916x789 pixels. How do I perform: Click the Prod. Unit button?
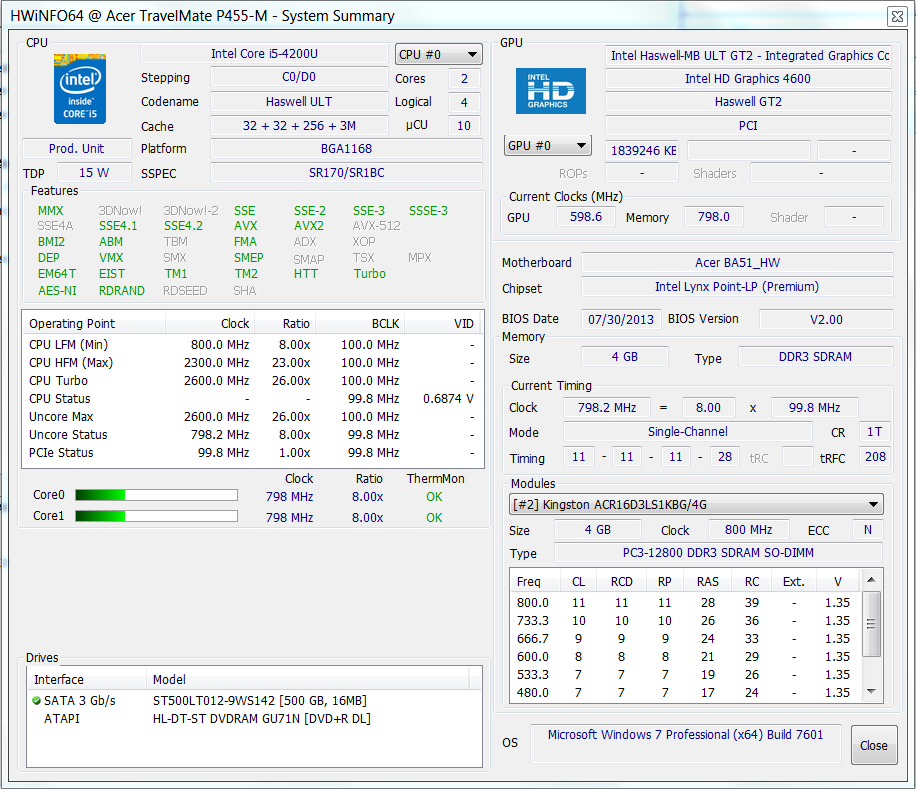[x=77, y=149]
